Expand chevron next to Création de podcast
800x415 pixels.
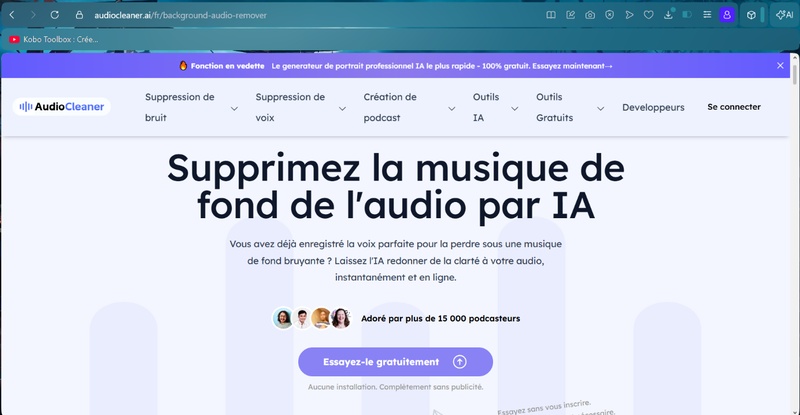click(452, 108)
